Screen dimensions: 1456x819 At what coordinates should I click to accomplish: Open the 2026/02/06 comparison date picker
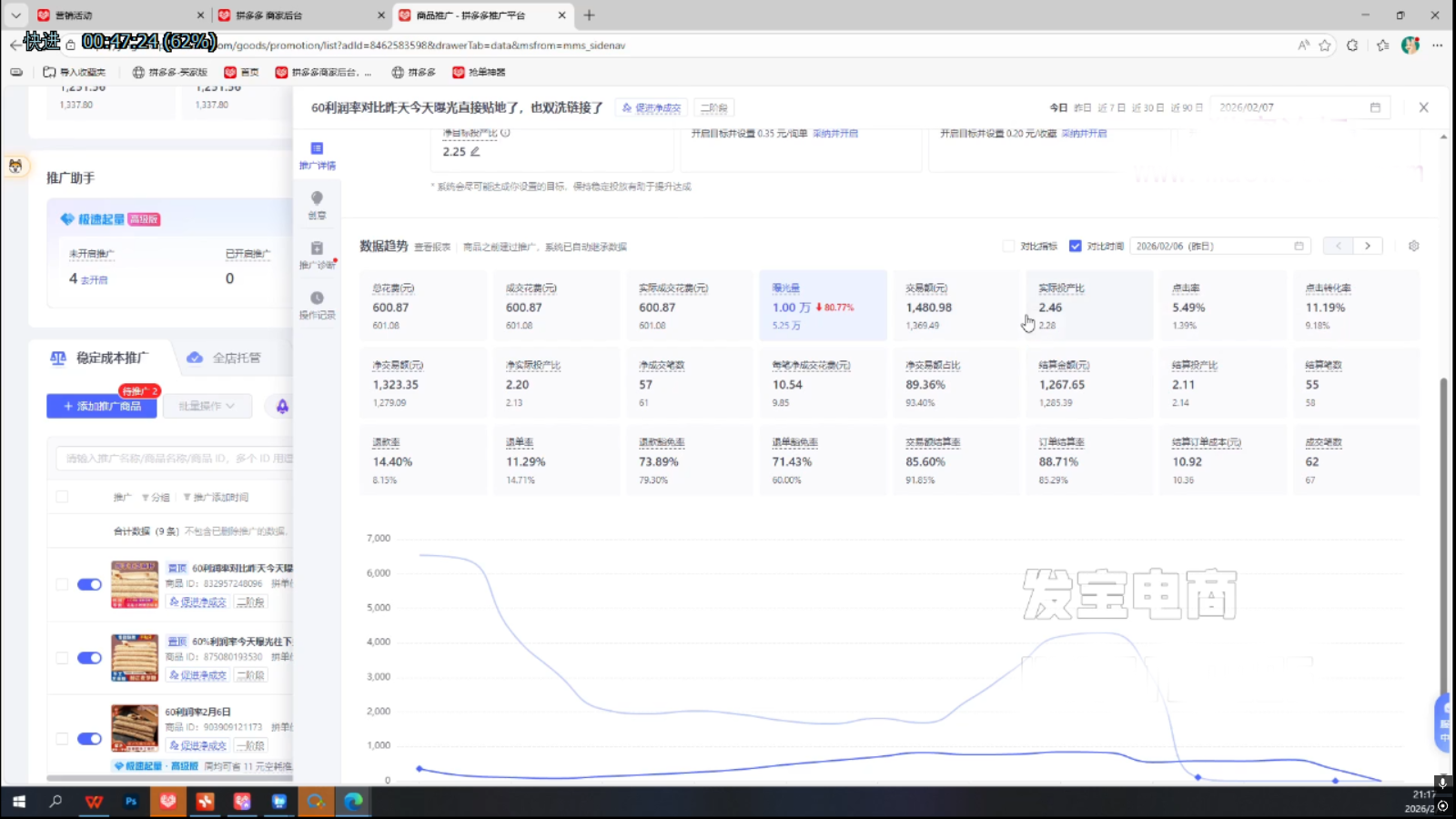(x=1219, y=246)
